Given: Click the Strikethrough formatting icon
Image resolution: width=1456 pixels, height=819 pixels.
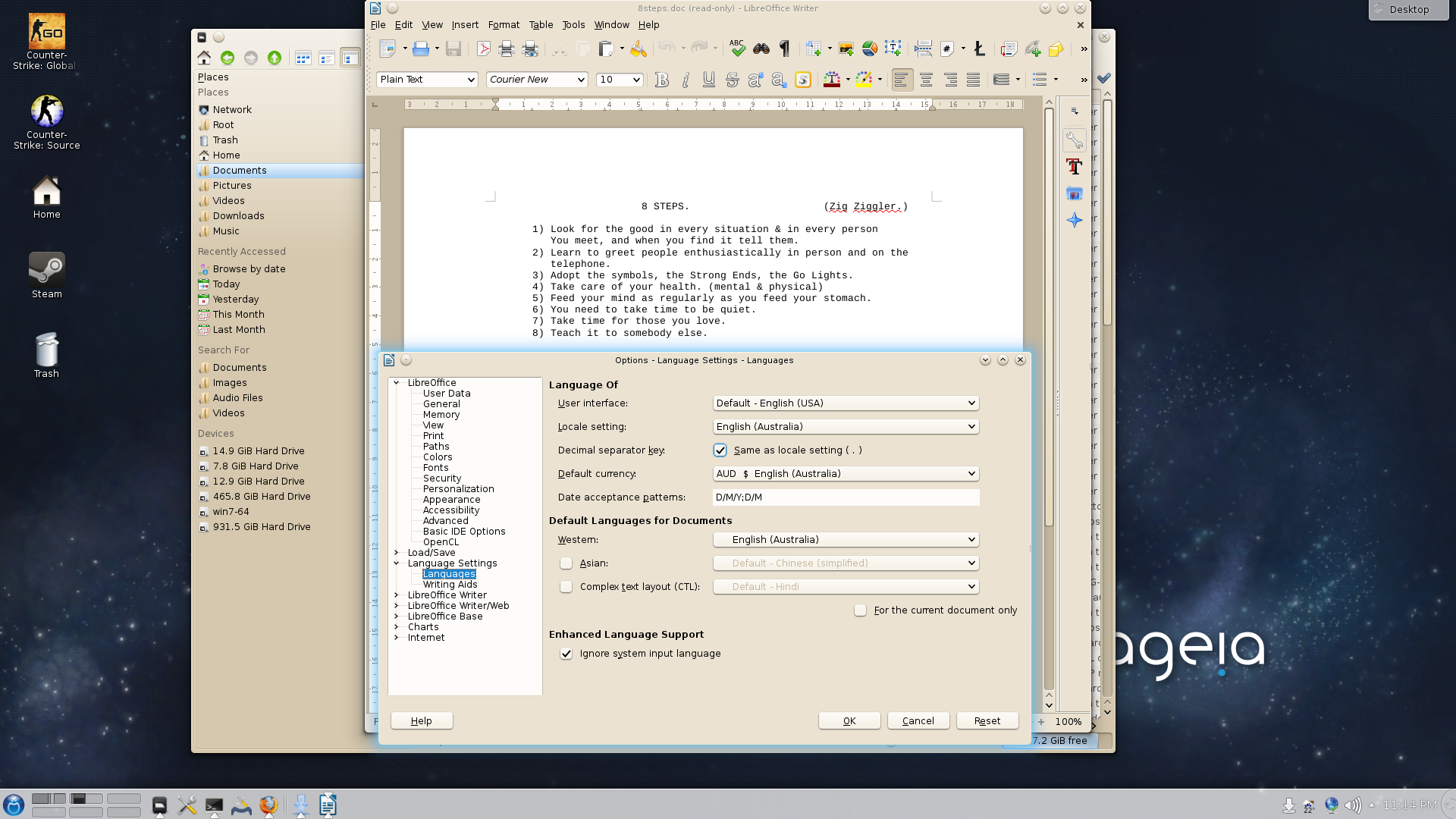Looking at the screenshot, I should [733, 80].
